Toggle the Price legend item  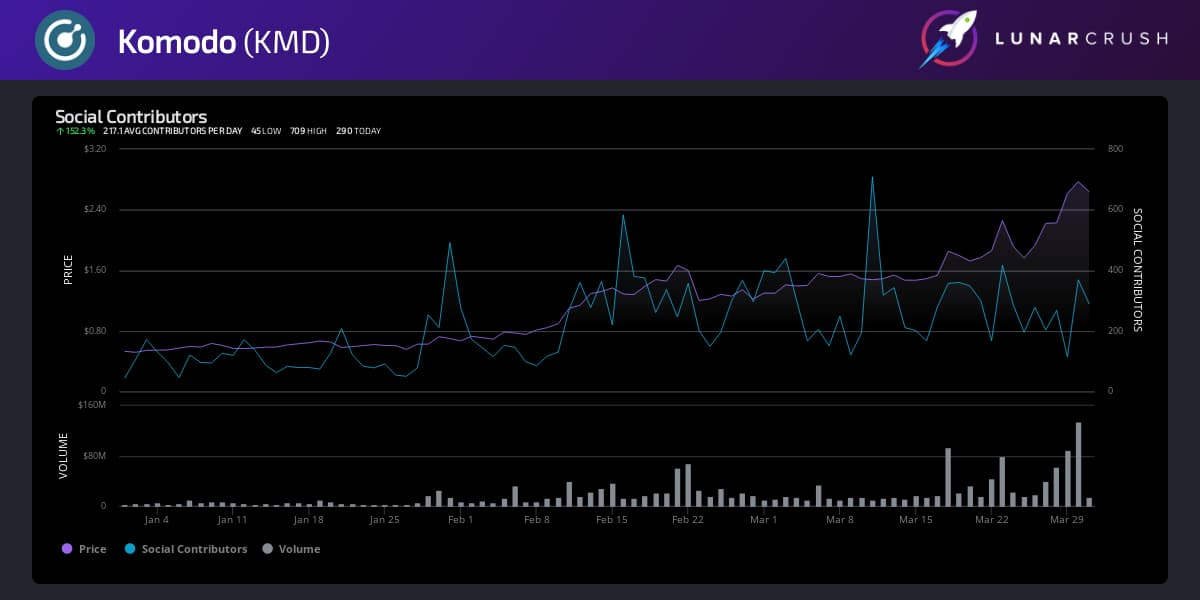click(x=84, y=549)
